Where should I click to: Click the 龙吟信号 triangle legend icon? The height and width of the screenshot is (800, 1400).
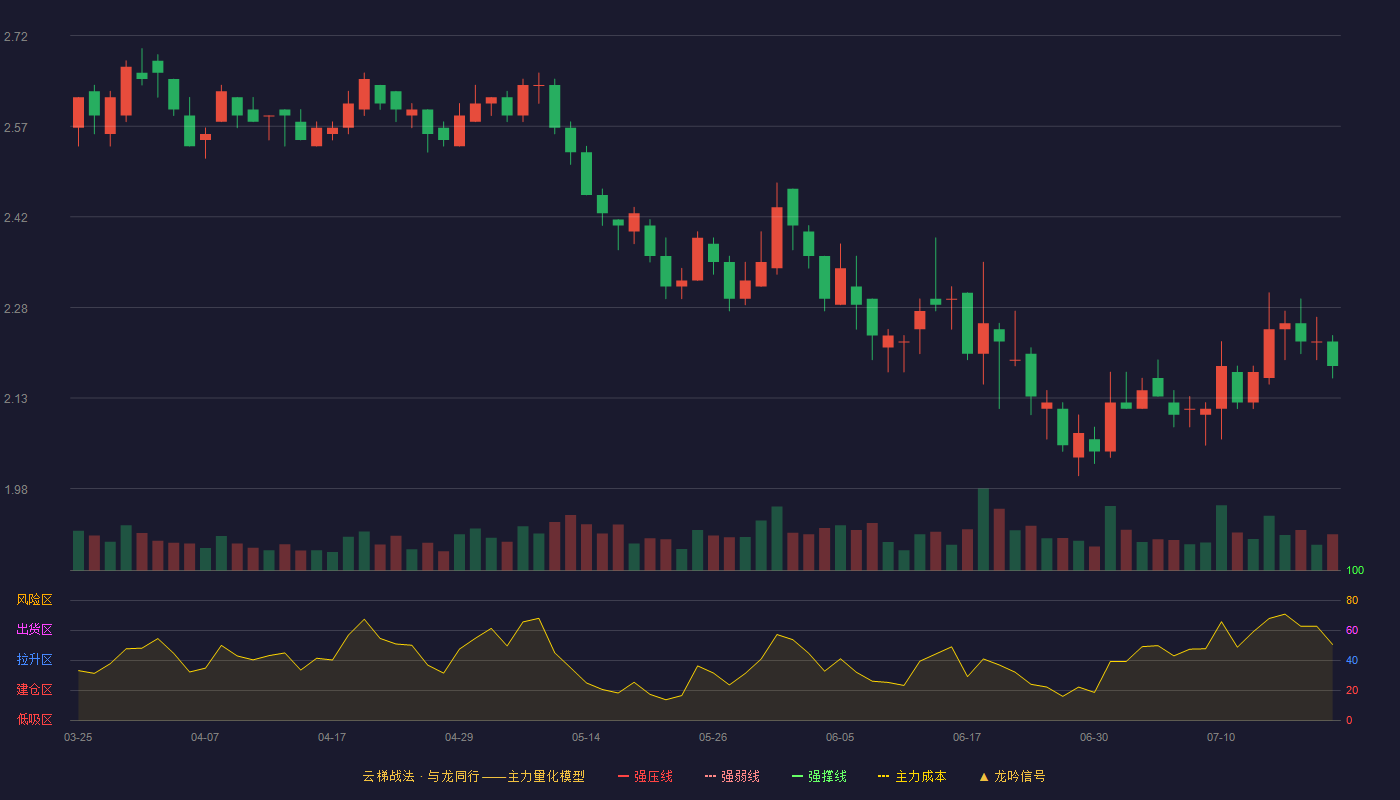984,776
